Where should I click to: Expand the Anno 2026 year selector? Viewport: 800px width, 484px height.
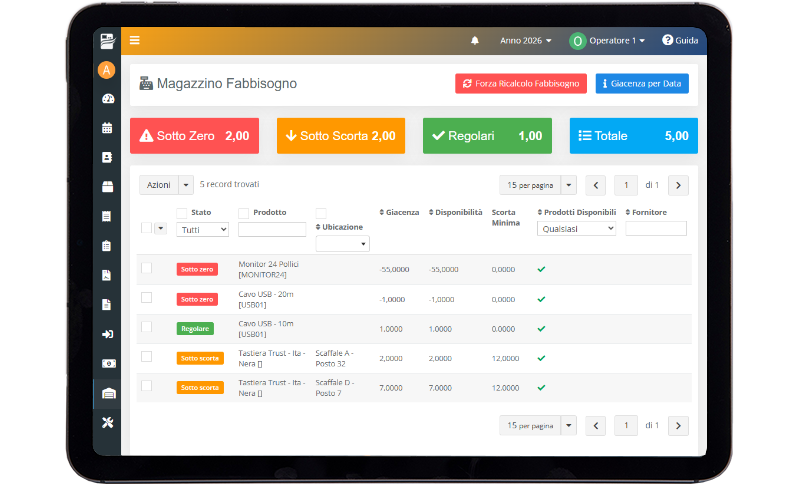pyautogui.click(x=526, y=40)
